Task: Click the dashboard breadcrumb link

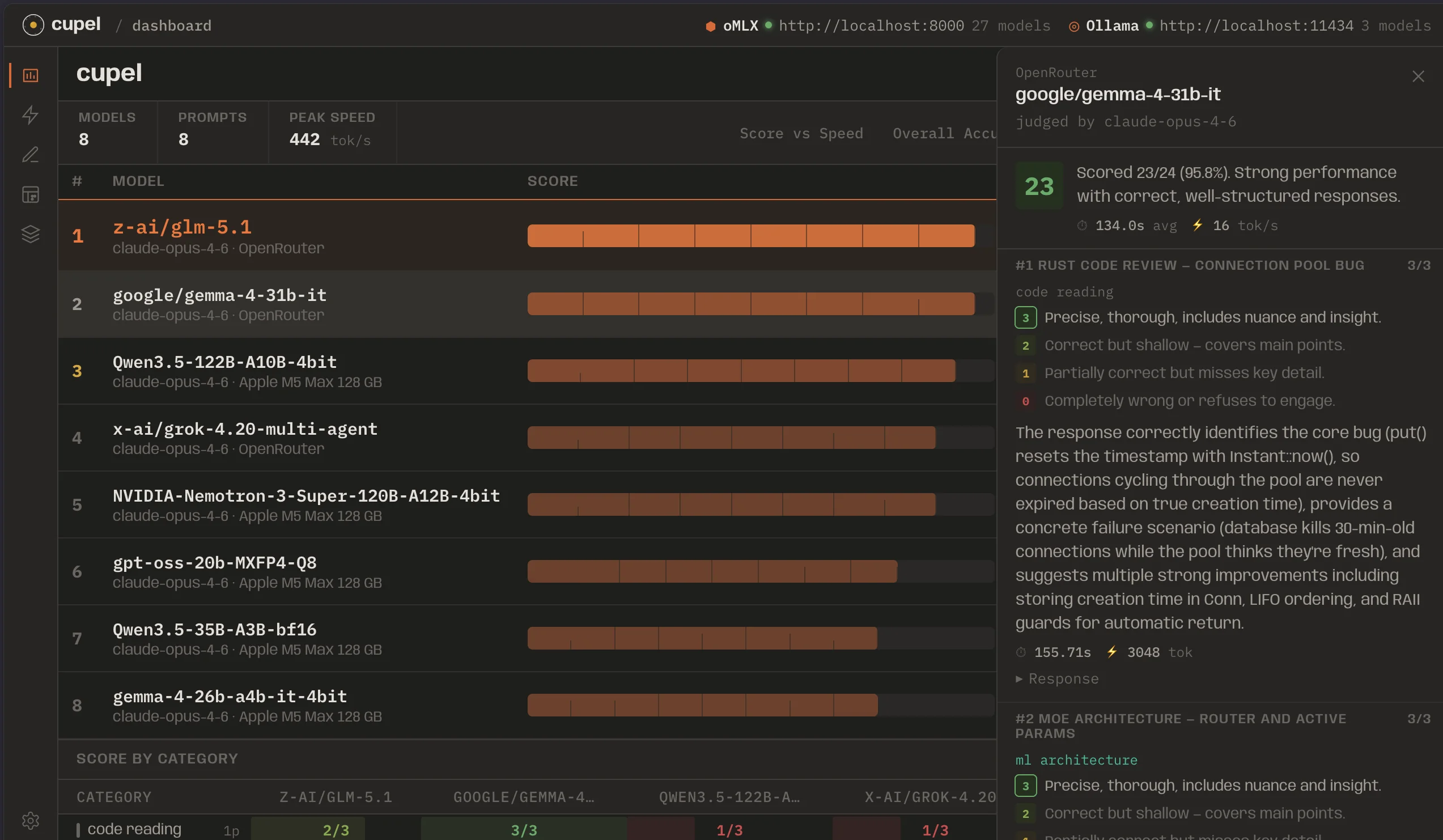Action: pos(171,26)
